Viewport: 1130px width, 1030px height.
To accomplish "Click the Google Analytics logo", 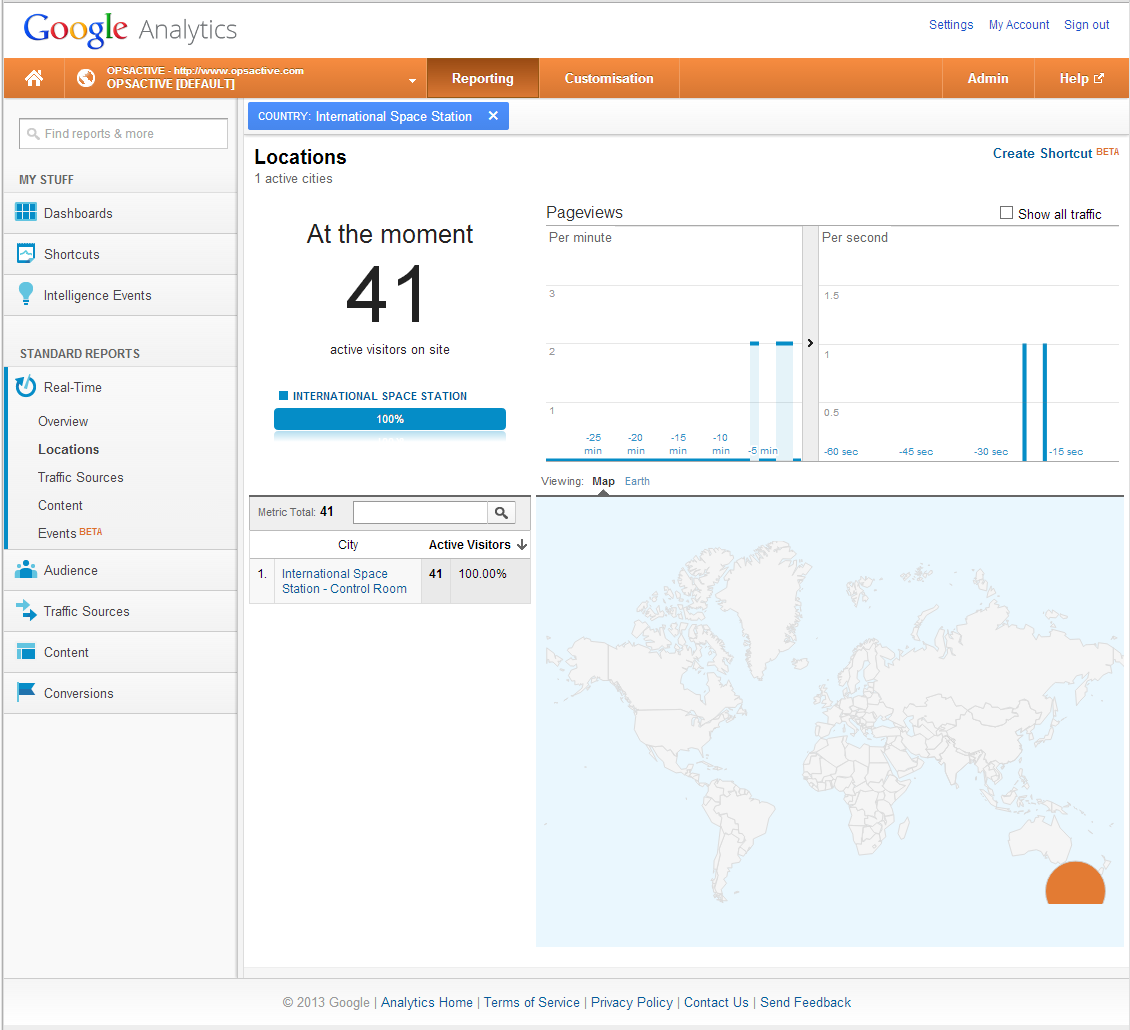I will (x=130, y=30).
